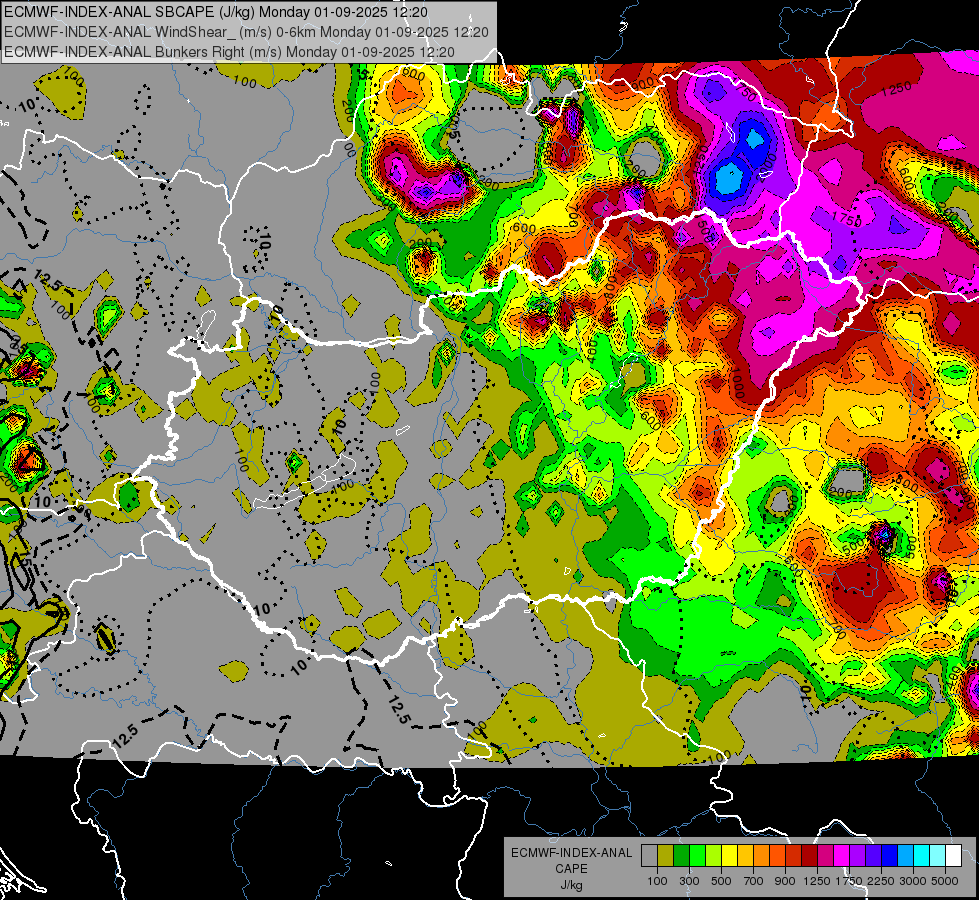
Task: Select the bright green legend swatch
Action: [697, 855]
